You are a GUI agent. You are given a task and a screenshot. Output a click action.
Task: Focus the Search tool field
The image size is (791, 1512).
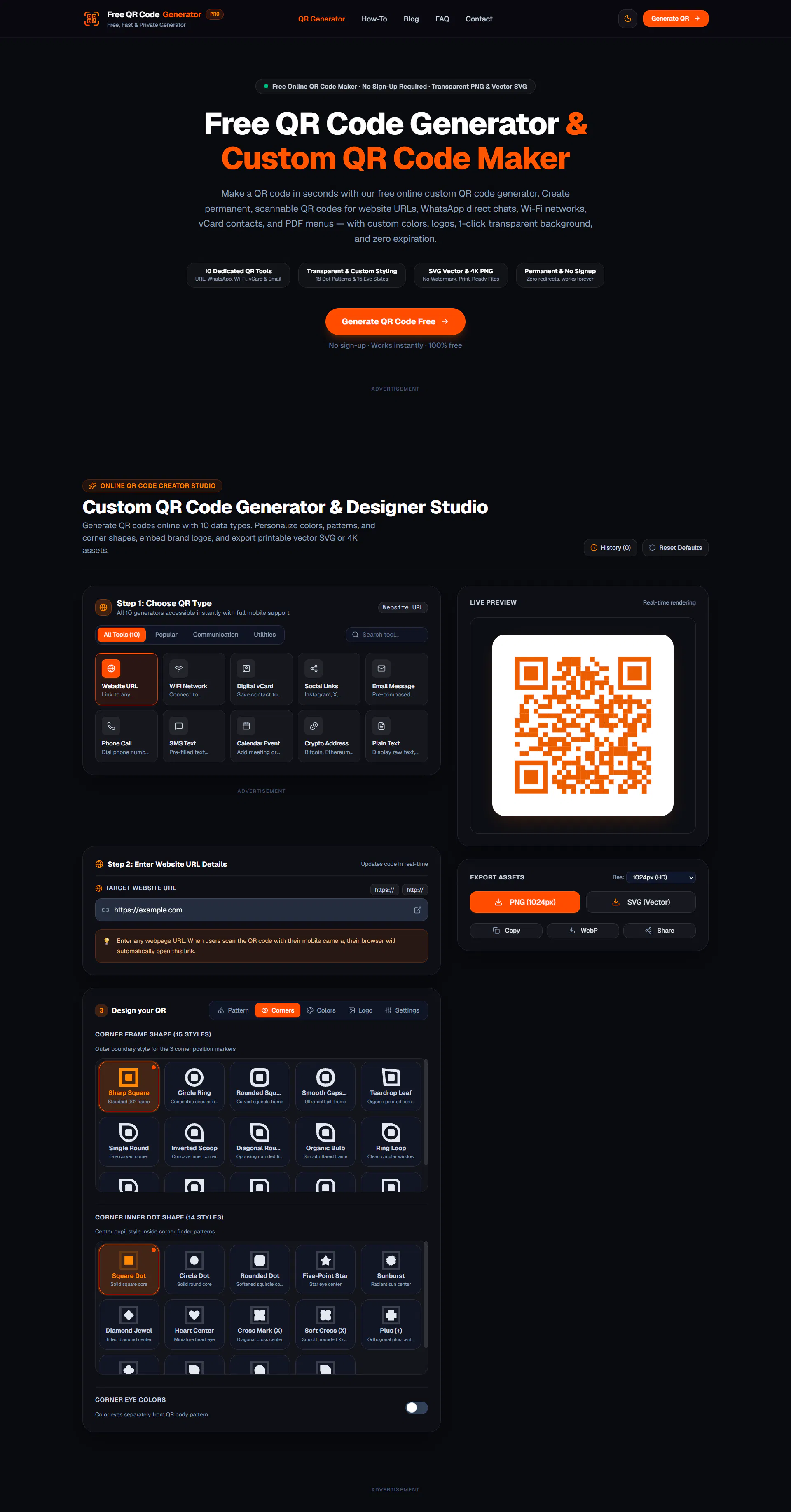coord(387,635)
